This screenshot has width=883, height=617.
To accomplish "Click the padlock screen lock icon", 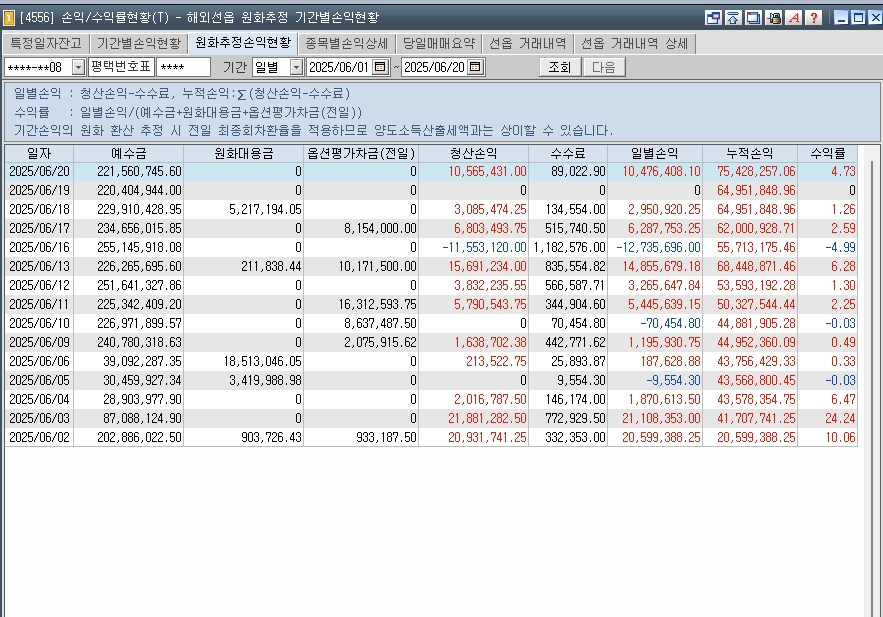I will point(773,18).
